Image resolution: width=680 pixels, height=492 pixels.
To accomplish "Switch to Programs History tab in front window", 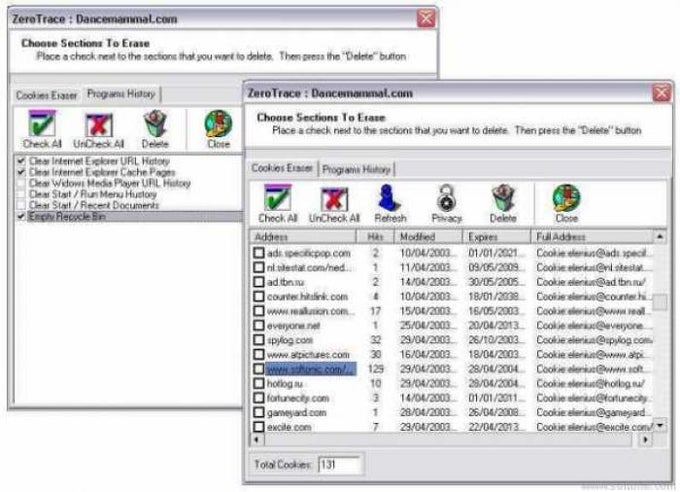I will coord(356,169).
